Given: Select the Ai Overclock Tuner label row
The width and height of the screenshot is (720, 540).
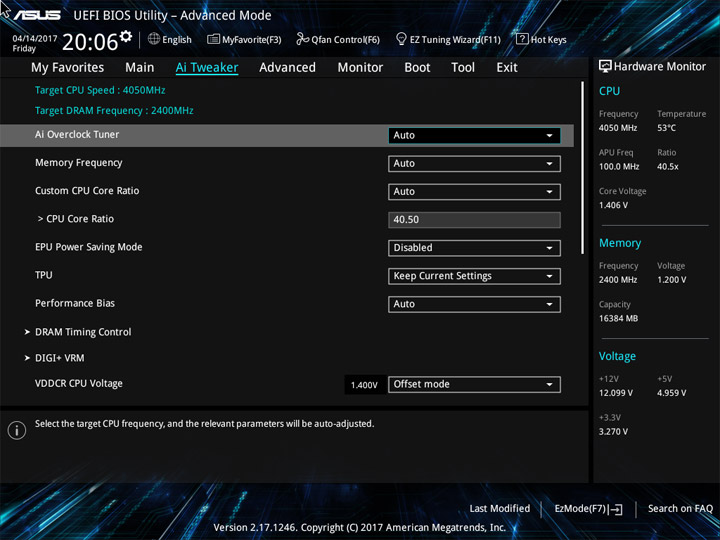Looking at the screenshot, I should tap(287, 135).
